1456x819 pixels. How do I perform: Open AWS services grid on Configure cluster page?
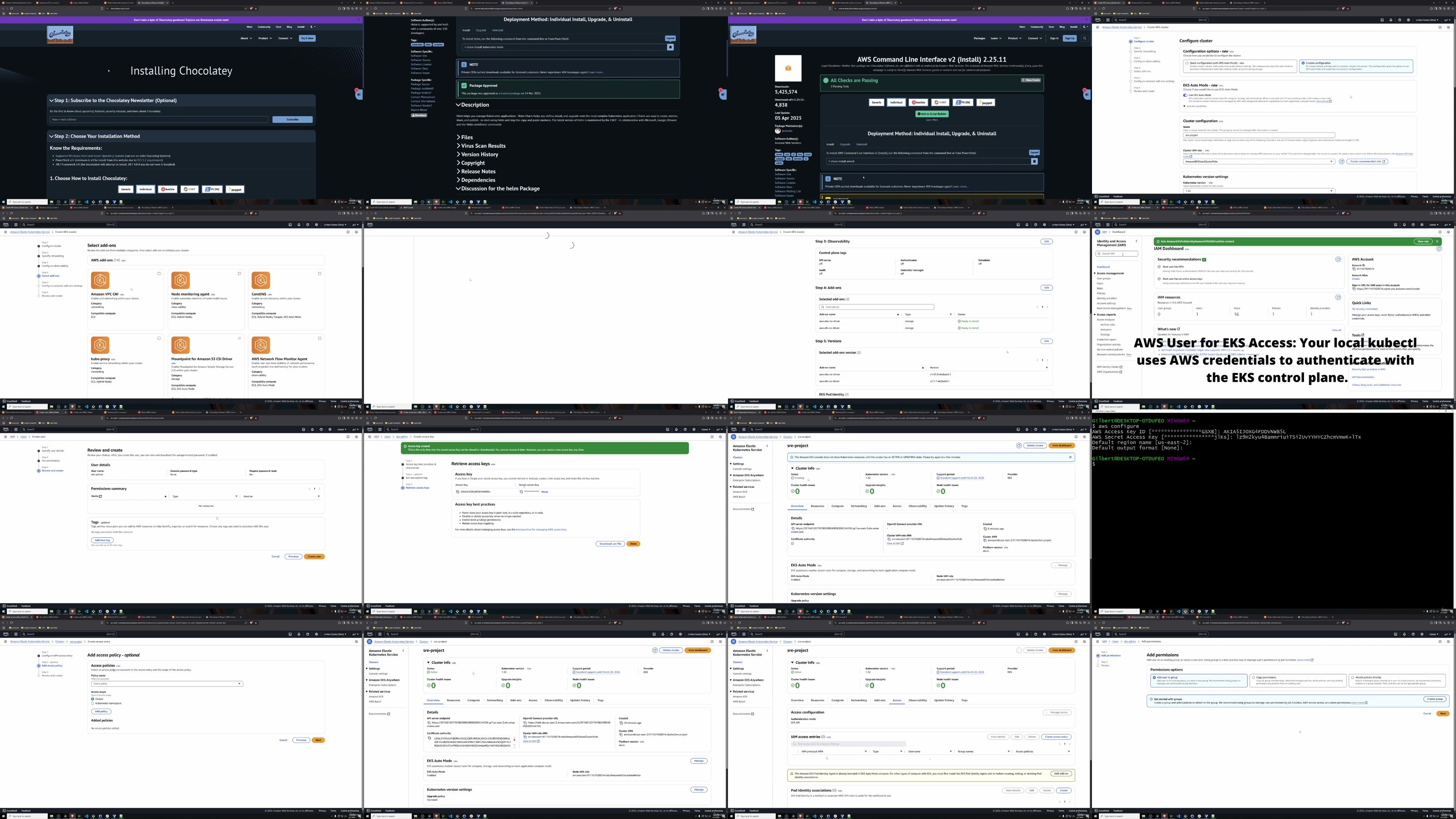[x=1107, y=20]
